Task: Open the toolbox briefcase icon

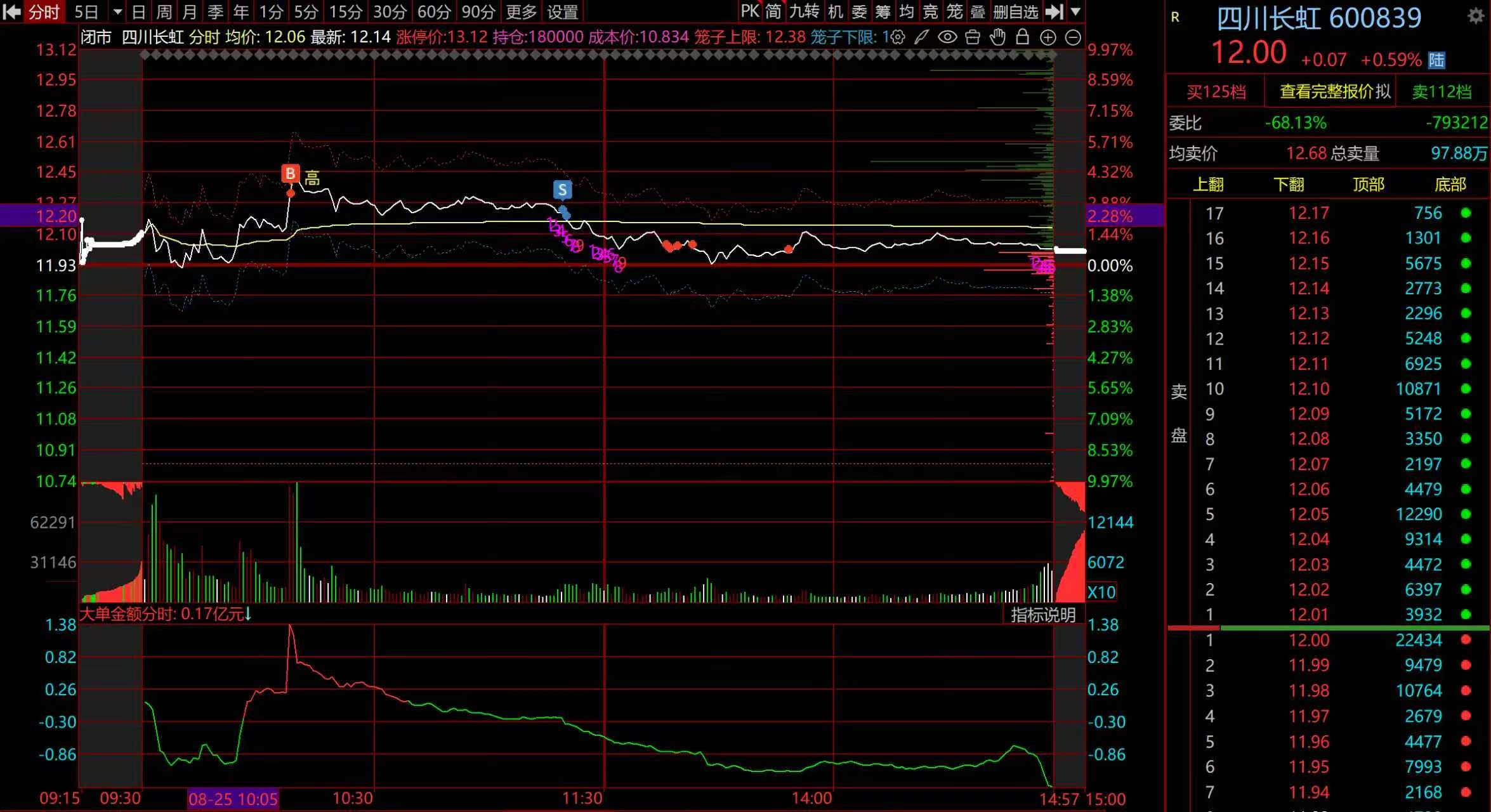Action: coord(972,37)
